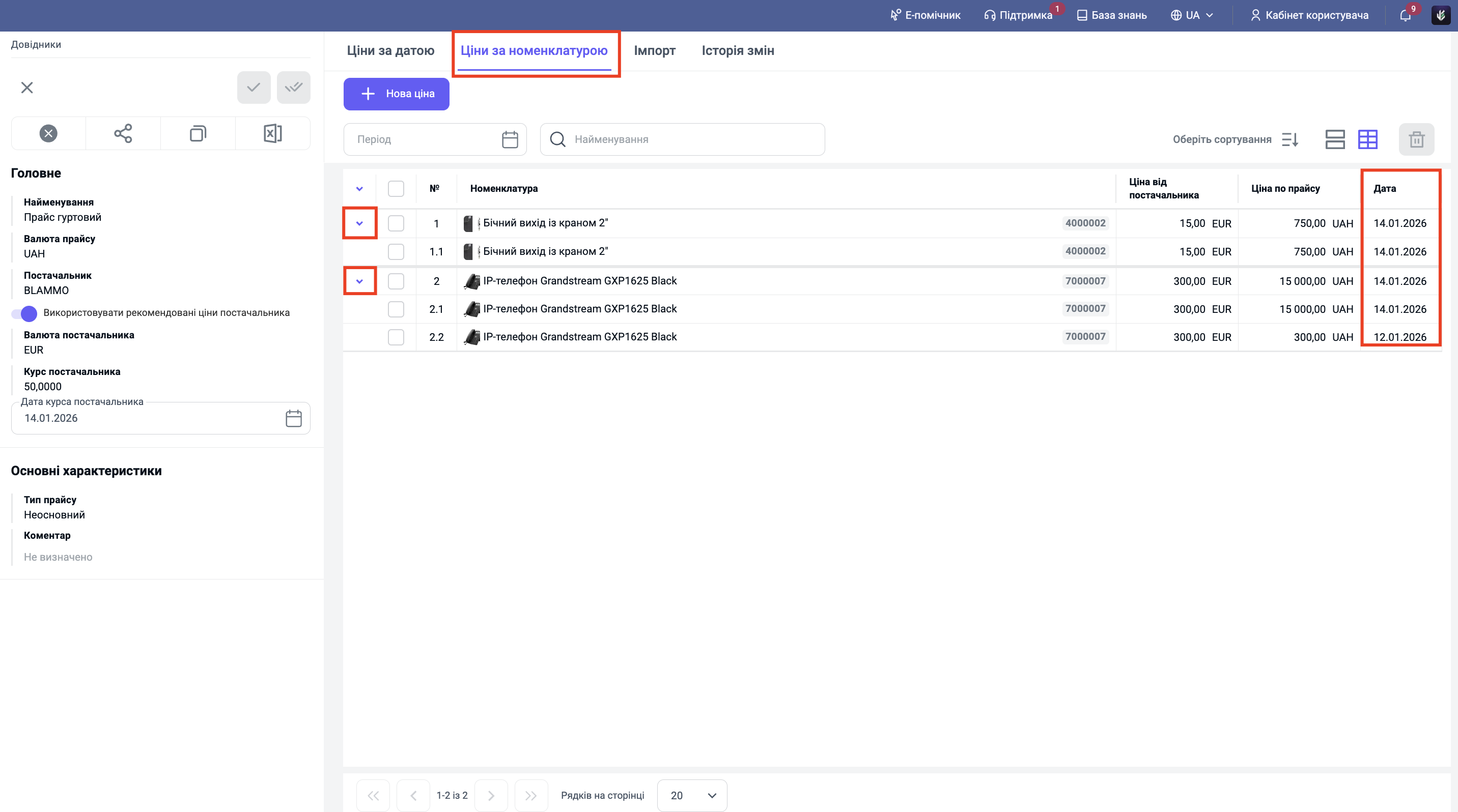Collapse row 1 Бічний вихід group
The width and height of the screenshot is (1458, 812).
(359, 223)
